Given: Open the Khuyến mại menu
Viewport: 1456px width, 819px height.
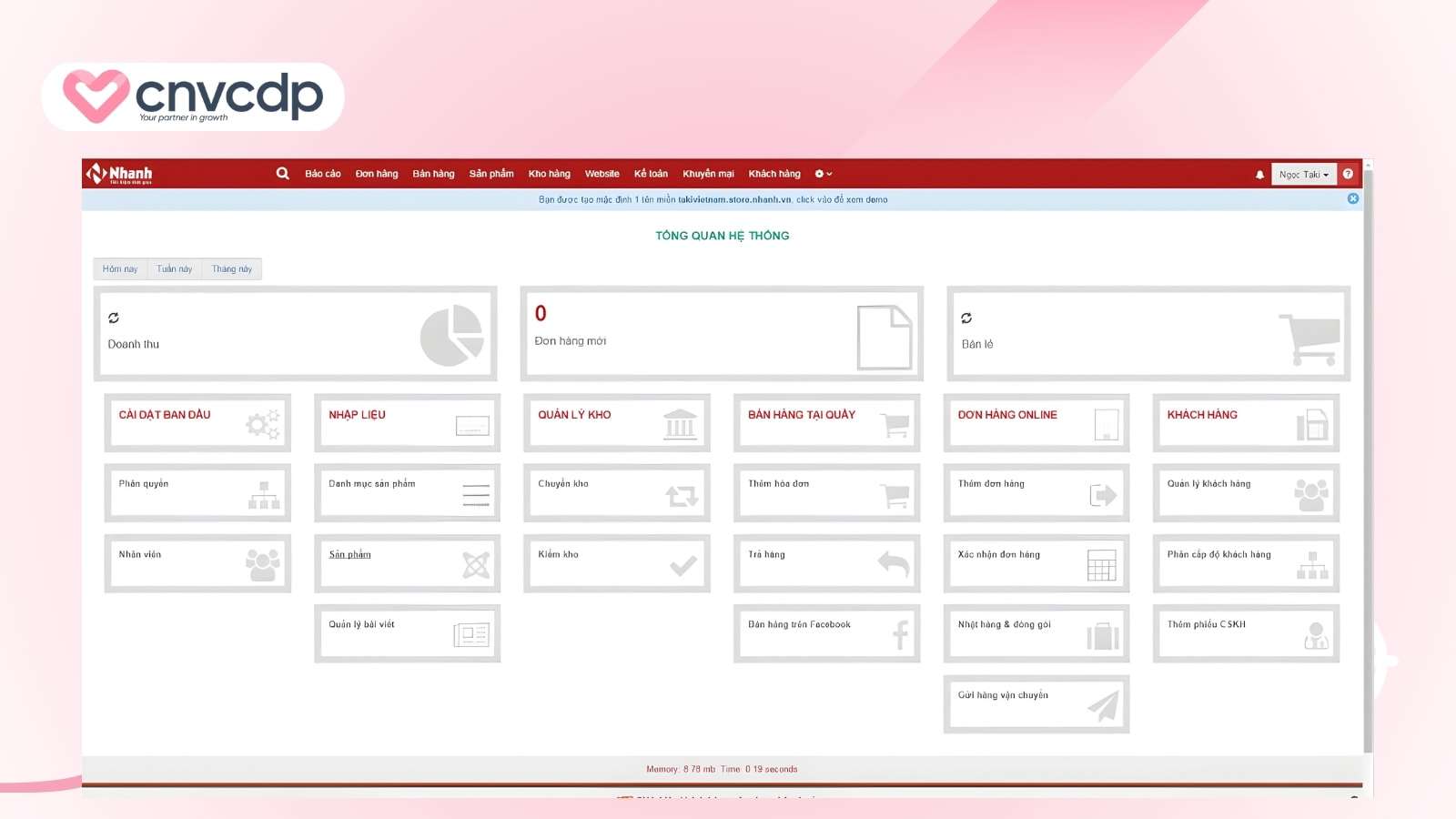Looking at the screenshot, I should 709,173.
